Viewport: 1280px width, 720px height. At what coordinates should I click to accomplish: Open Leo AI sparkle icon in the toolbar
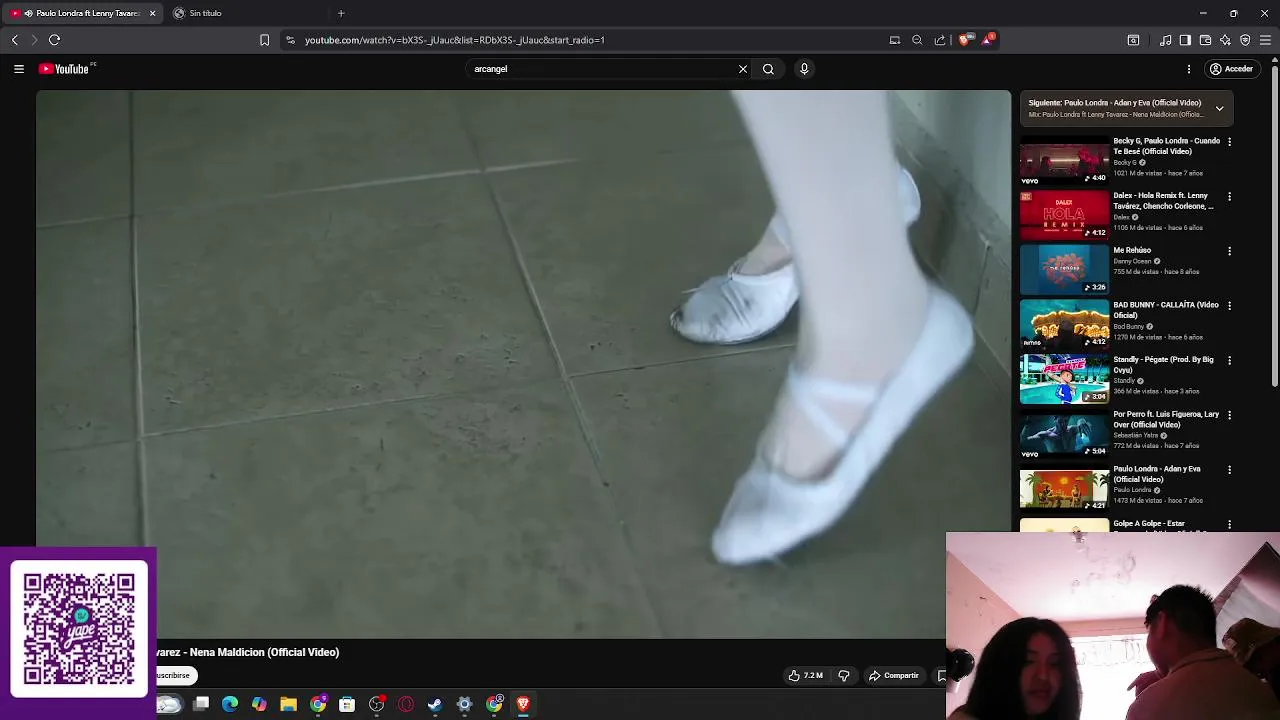pyautogui.click(x=1225, y=40)
